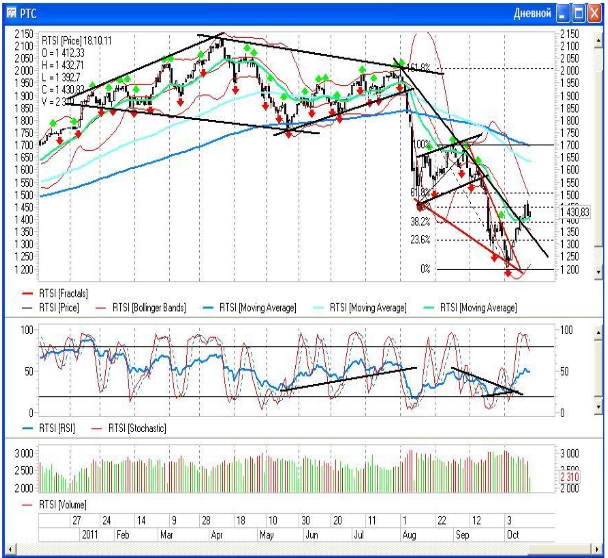Select the RTSI [Fractals] legend entry

tap(55, 294)
